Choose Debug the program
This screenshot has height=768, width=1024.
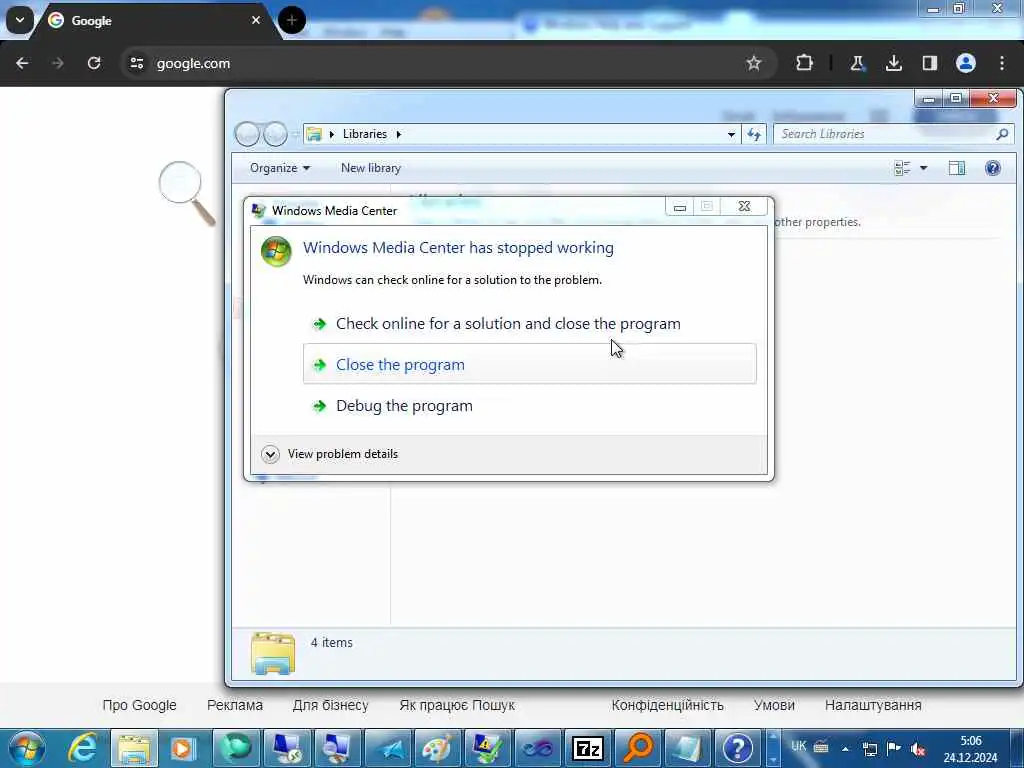click(404, 406)
